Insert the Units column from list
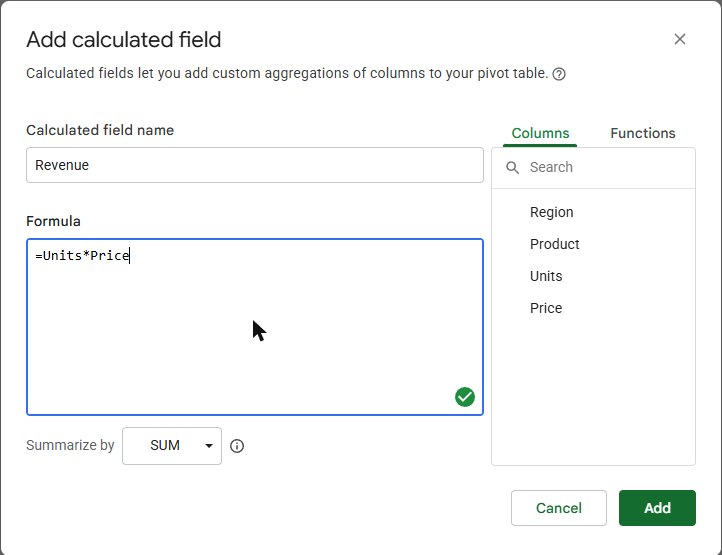Image resolution: width=722 pixels, height=555 pixels. 546,276
